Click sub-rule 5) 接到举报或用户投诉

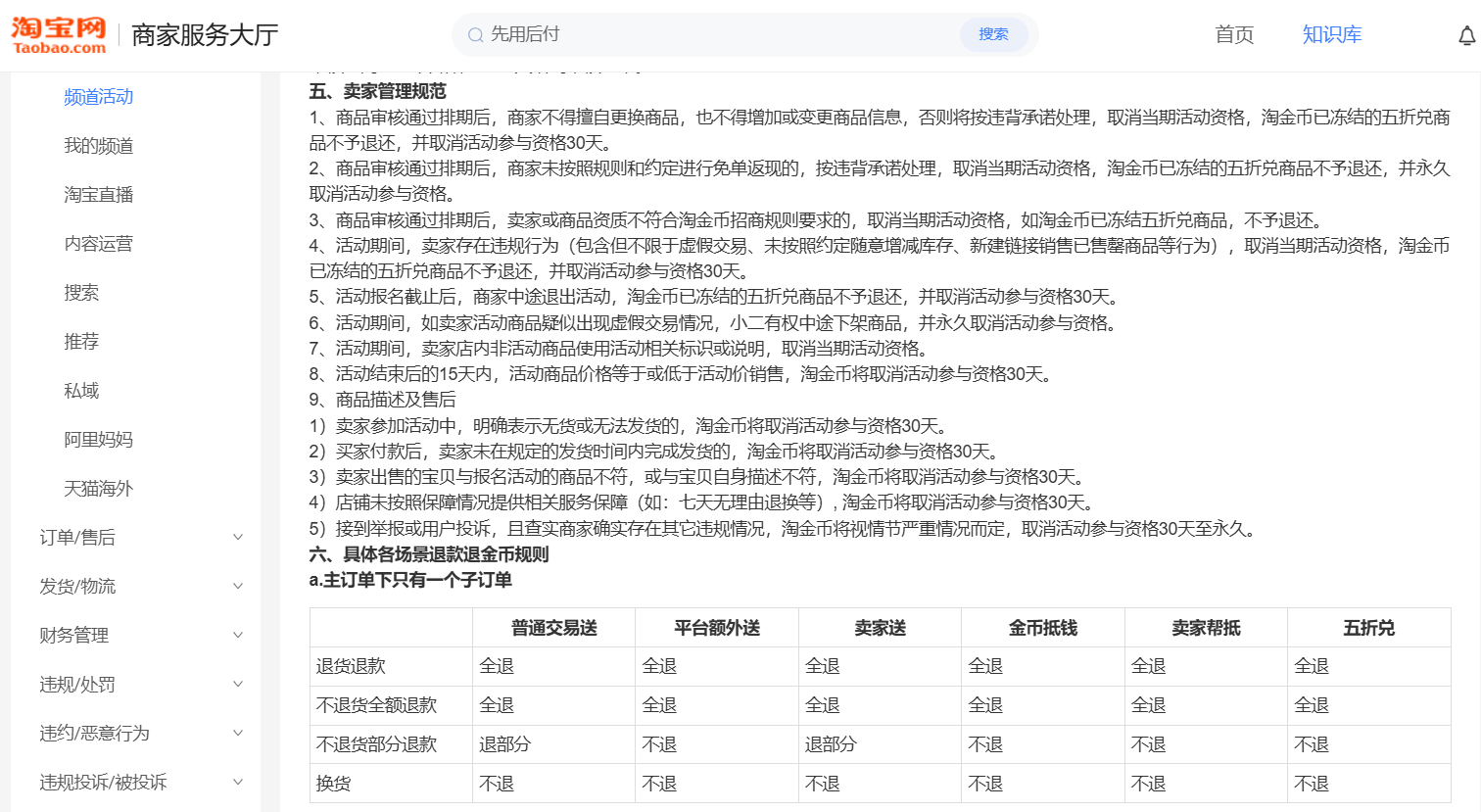pos(784,529)
